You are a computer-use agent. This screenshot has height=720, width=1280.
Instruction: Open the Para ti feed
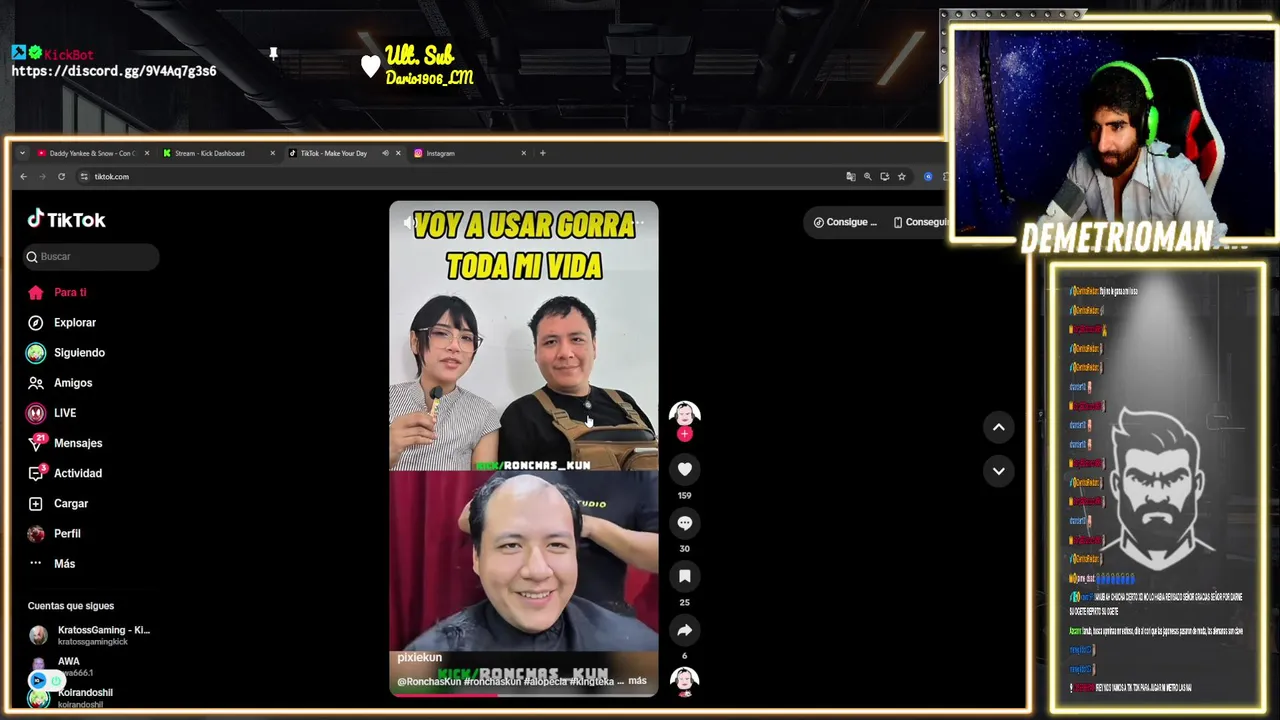pos(70,293)
